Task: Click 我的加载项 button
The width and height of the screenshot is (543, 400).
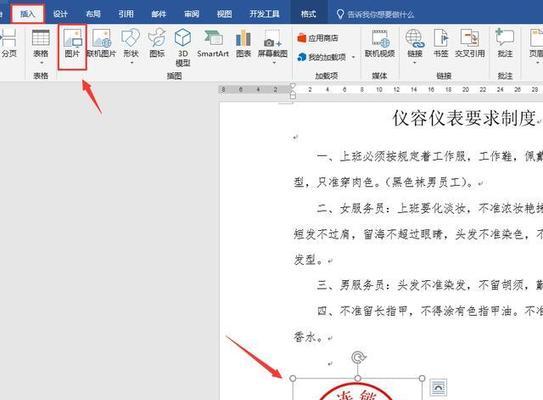Action: (322, 57)
